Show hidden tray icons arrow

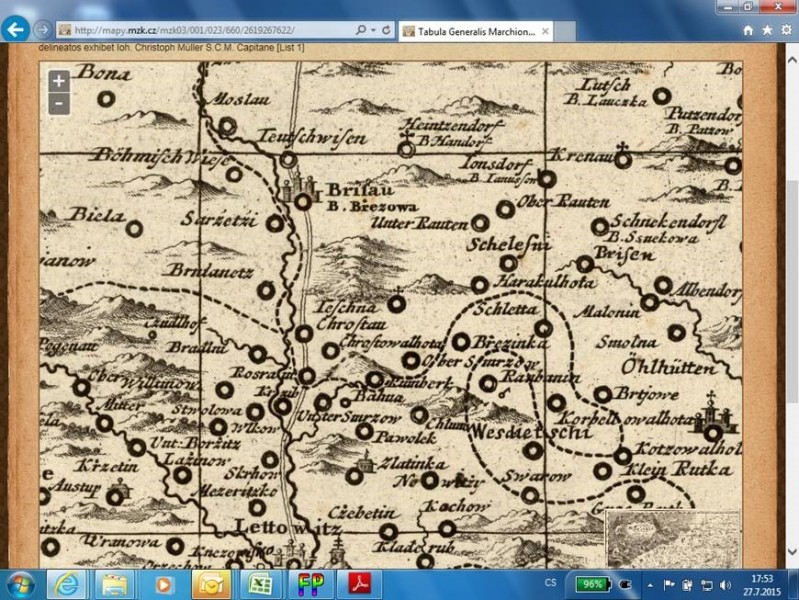click(x=650, y=585)
